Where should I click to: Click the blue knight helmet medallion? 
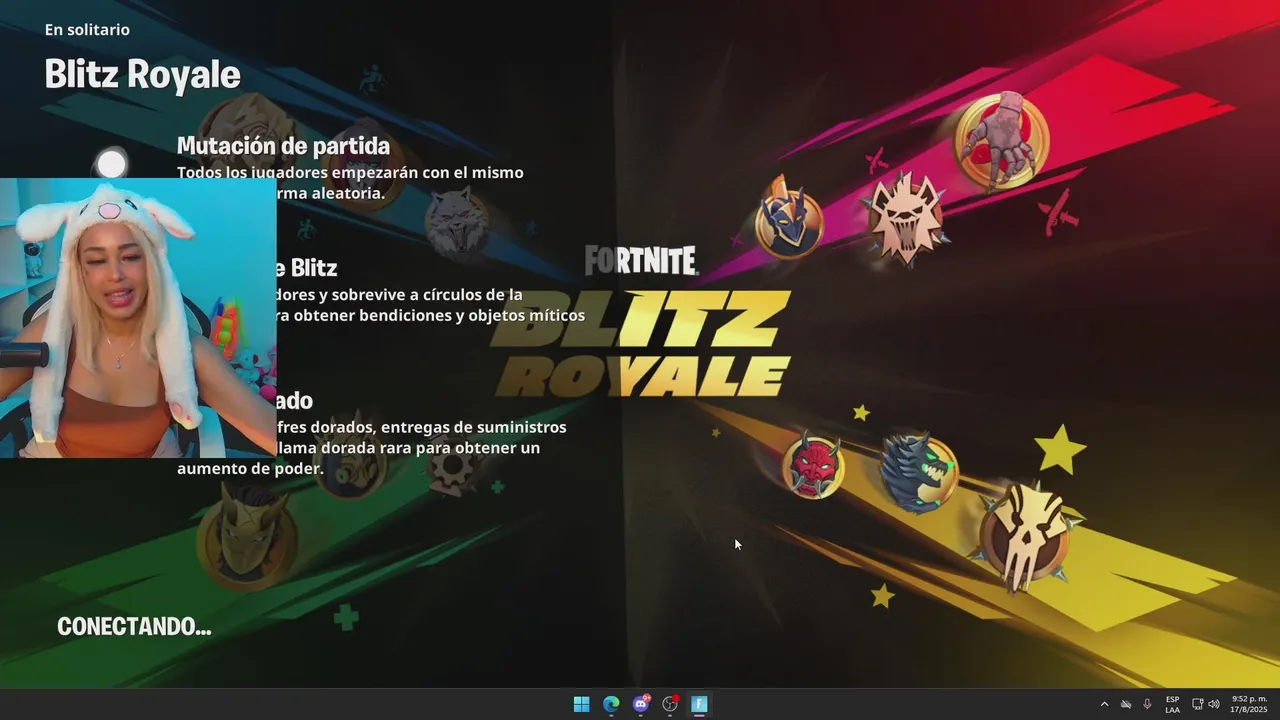(789, 220)
